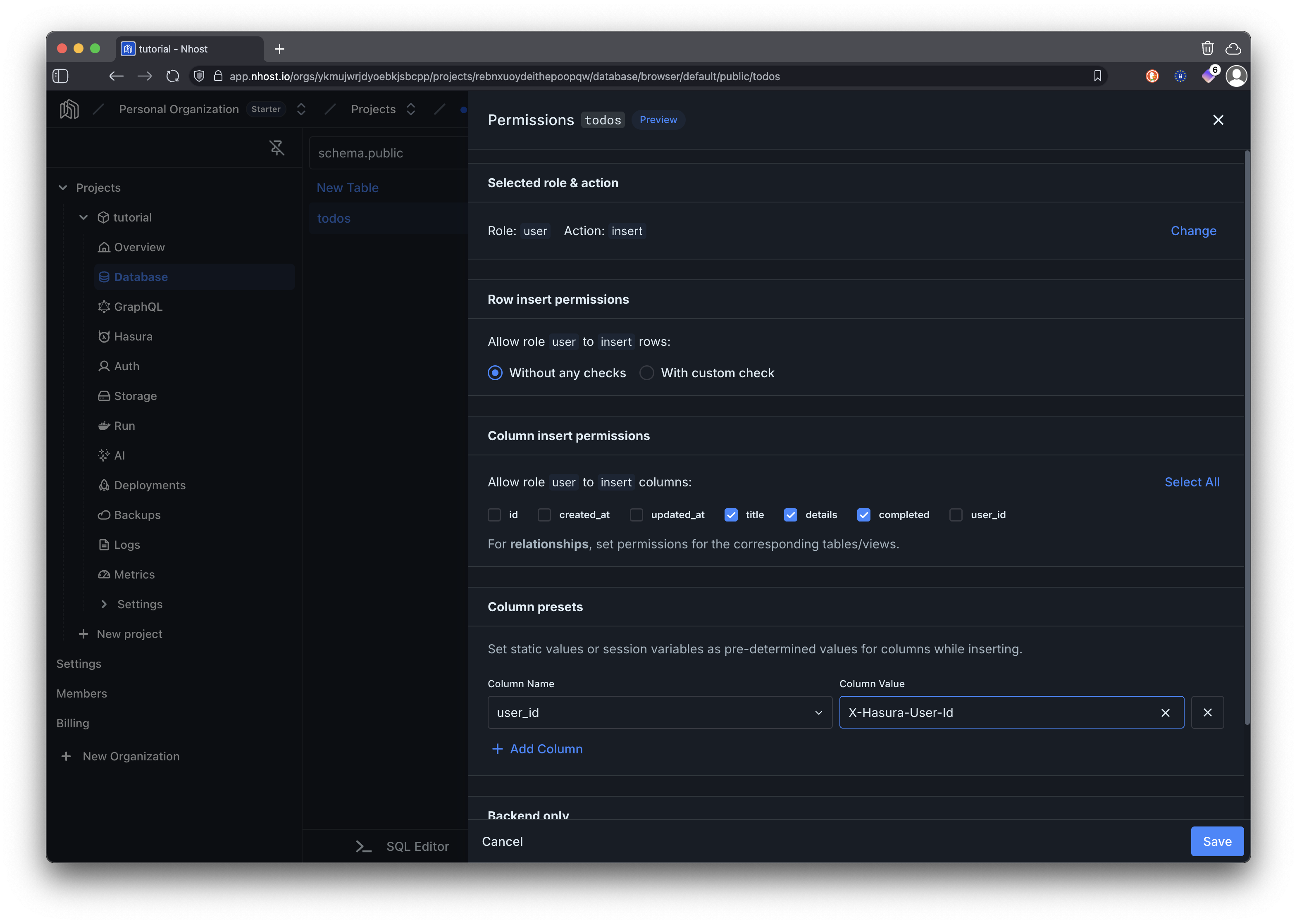Switch to the Billing section
This screenshot has width=1297, height=924.
[73, 723]
